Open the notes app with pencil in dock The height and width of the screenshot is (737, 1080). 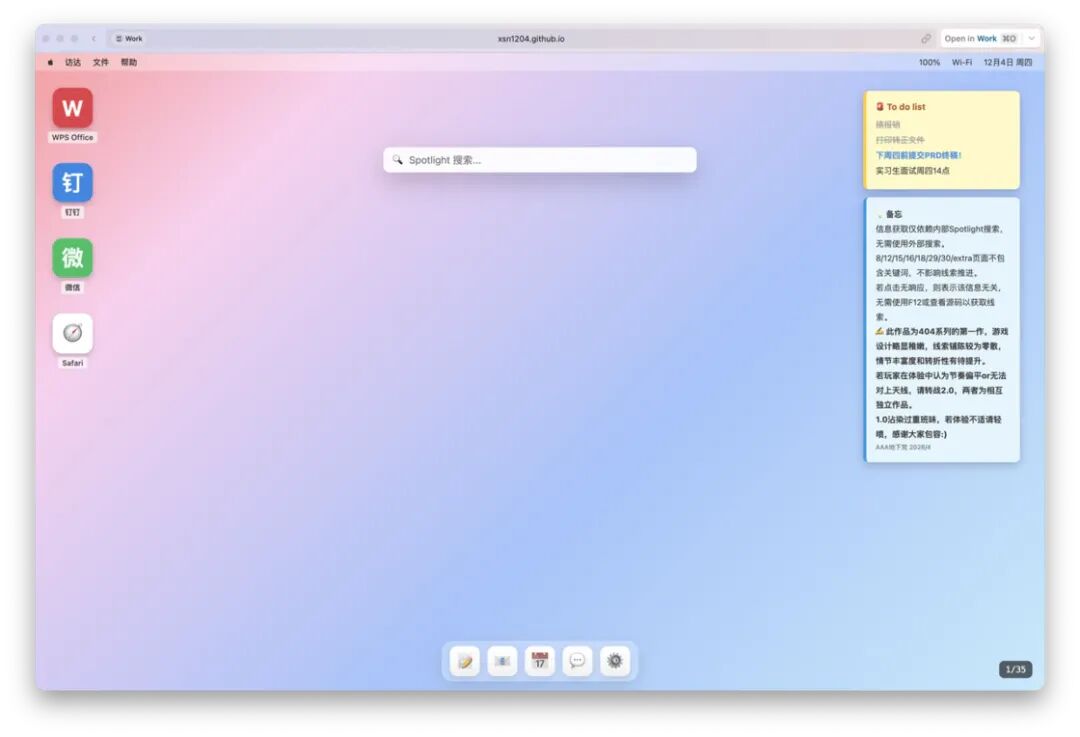(465, 661)
